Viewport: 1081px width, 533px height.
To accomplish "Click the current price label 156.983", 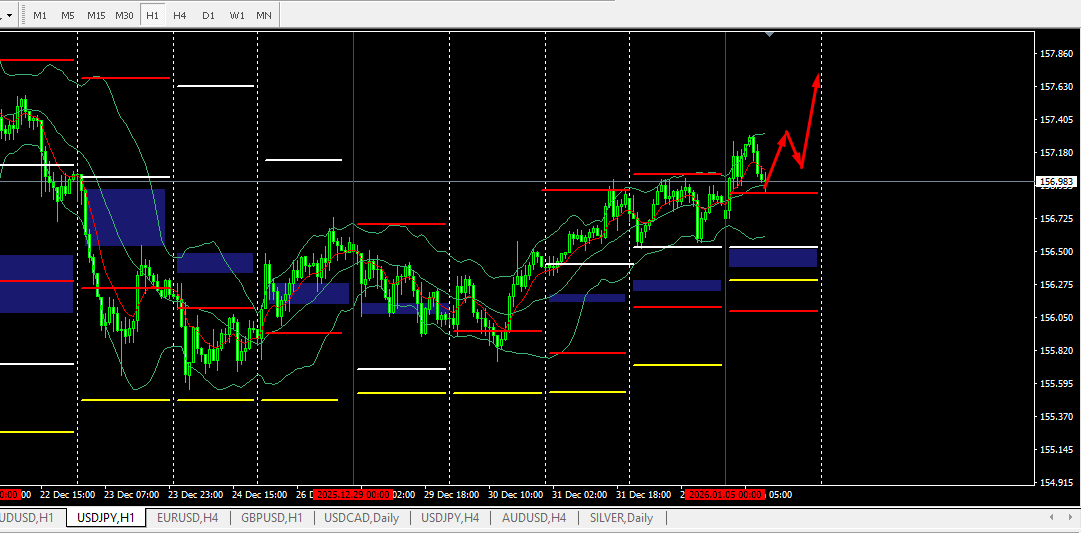I will 1055,182.
